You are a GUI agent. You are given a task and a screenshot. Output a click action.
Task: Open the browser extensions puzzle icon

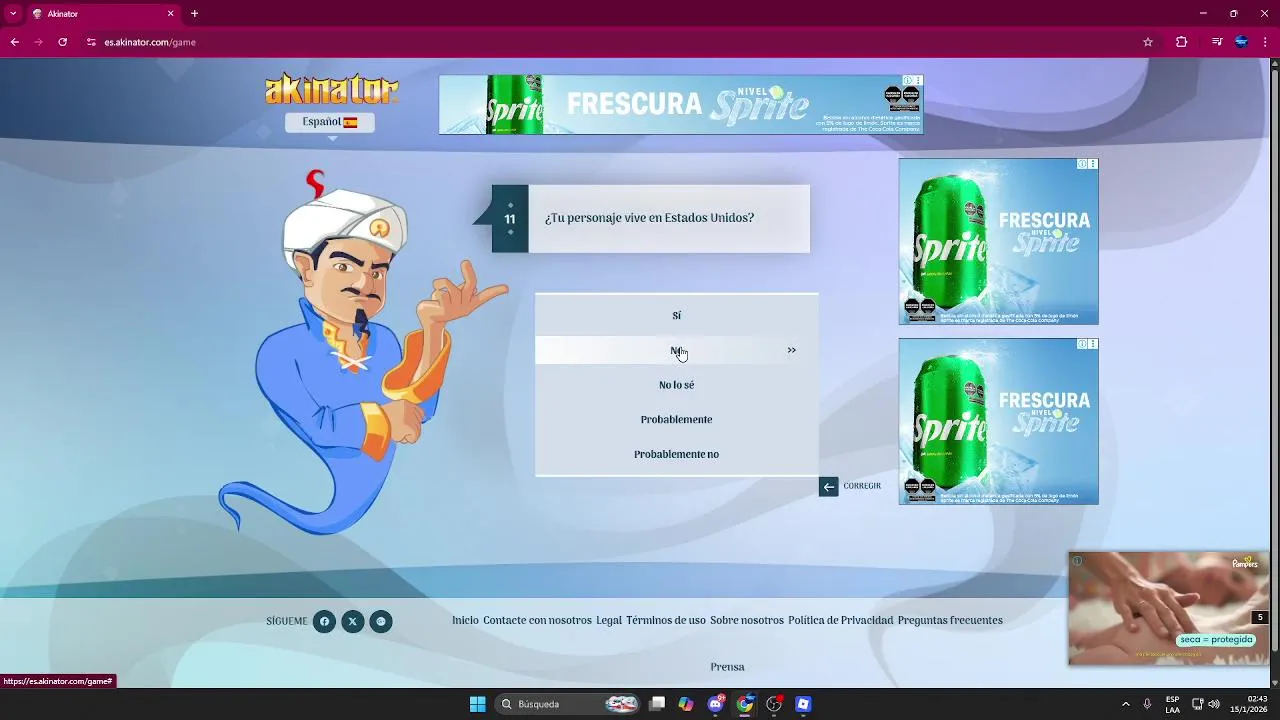[1181, 42]
